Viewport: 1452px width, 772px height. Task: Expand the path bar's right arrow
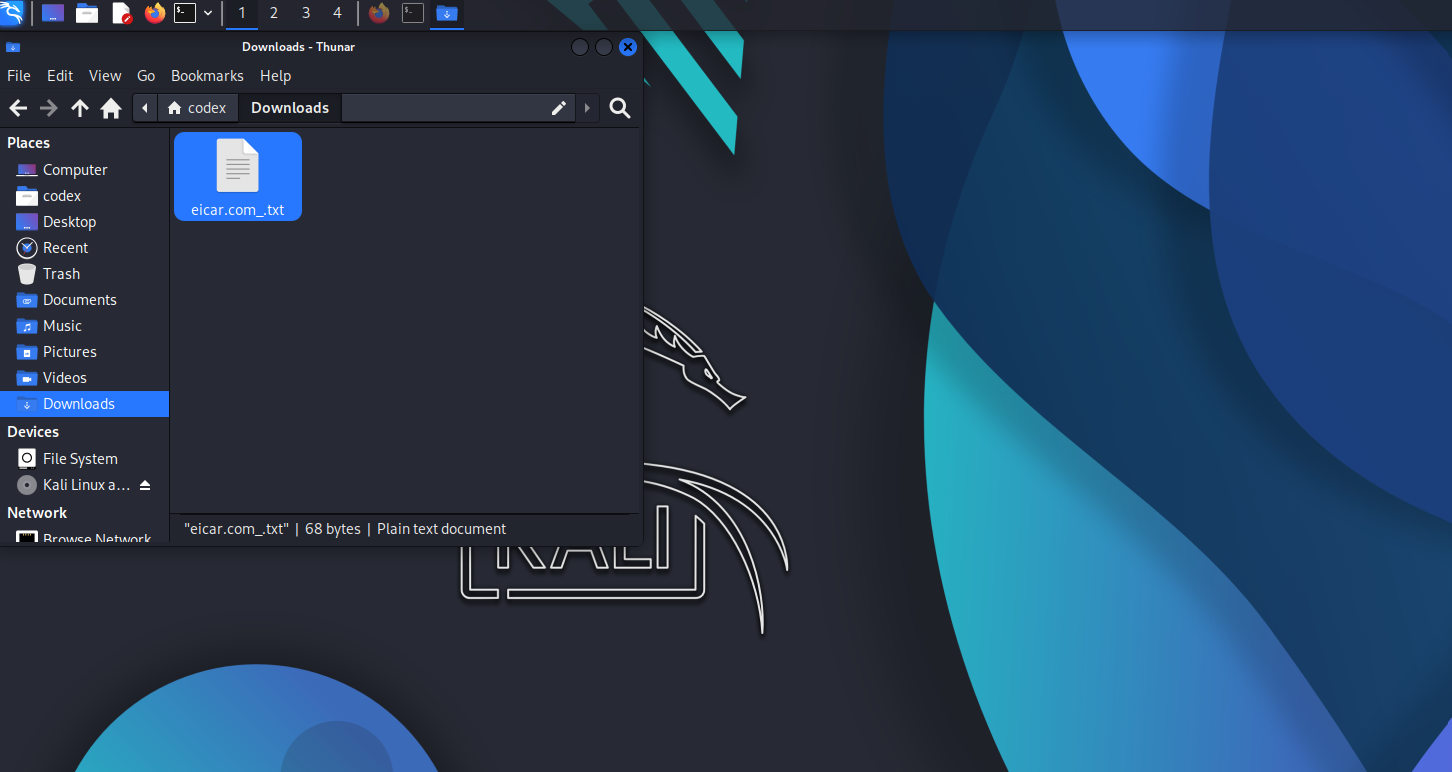coord(587,108)
